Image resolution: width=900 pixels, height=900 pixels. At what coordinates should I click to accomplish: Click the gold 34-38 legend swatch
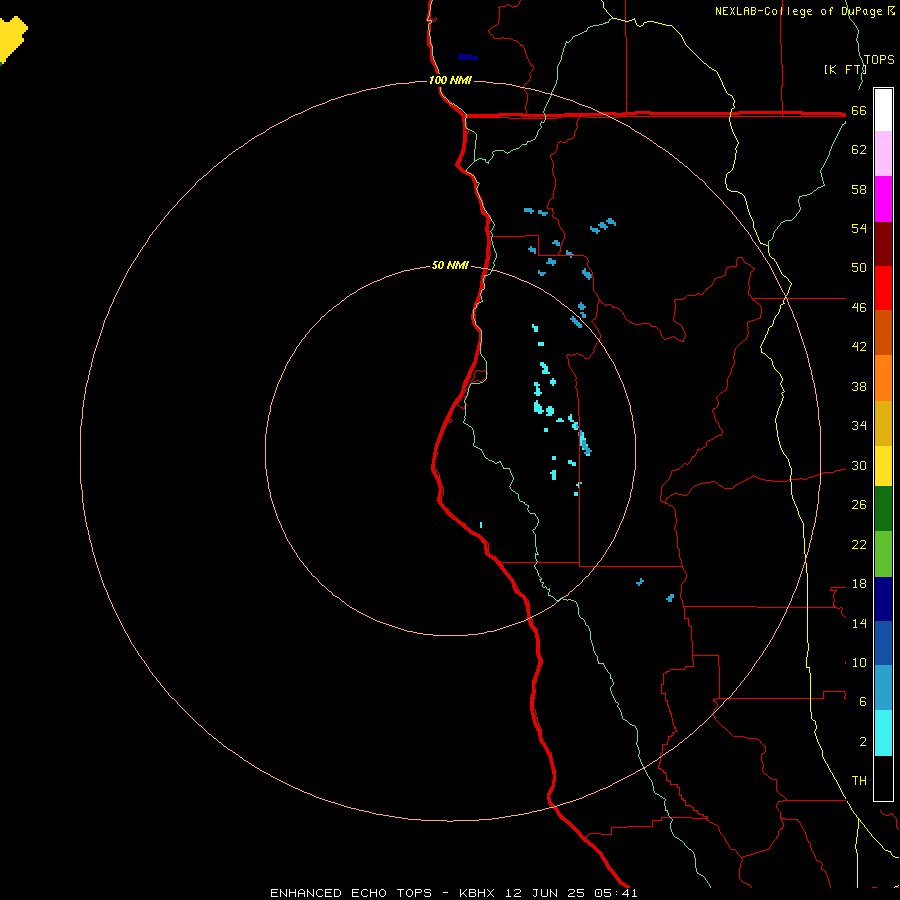coord(883,423)
